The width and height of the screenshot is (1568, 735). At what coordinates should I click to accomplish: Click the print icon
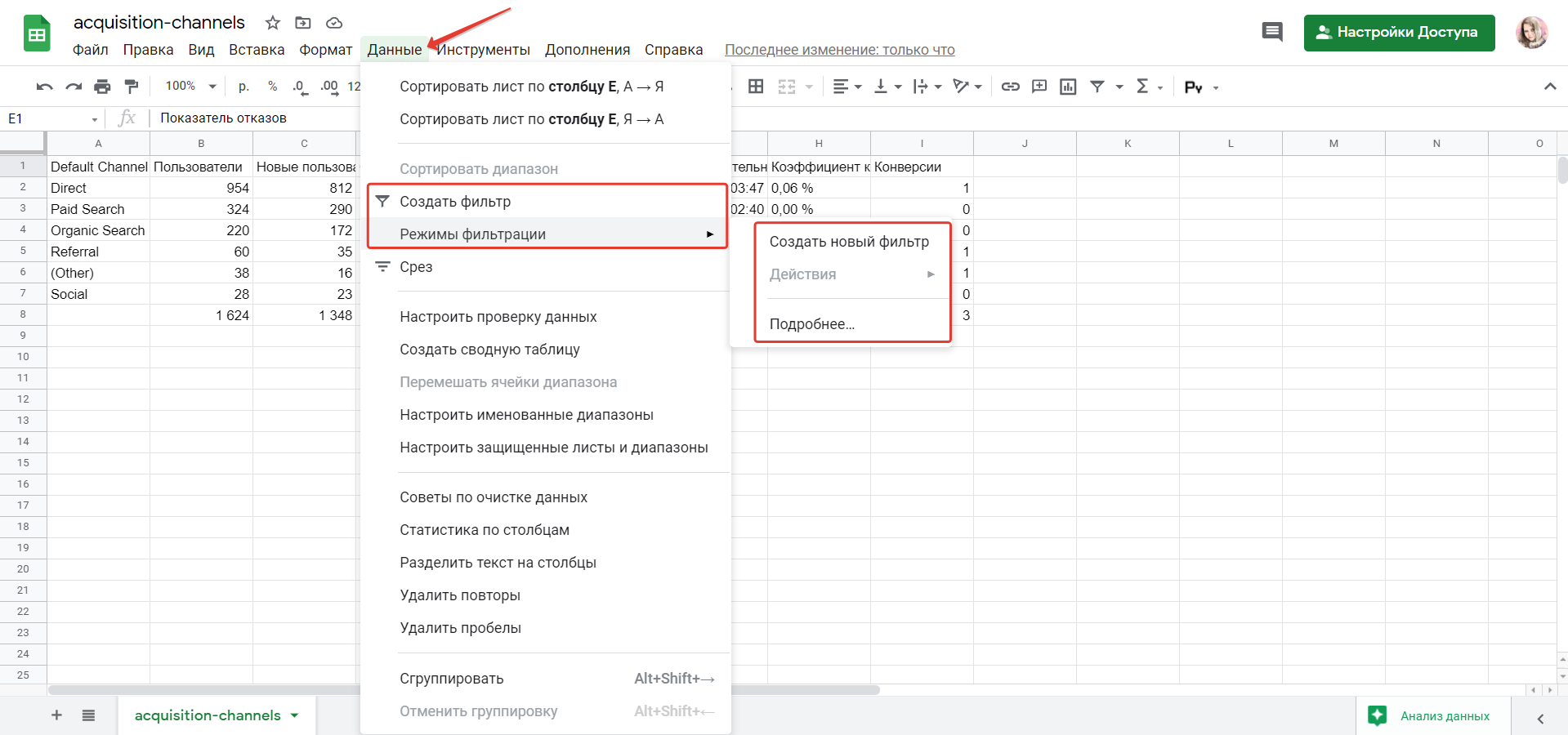pyautogui.click(x=102, y=87)
